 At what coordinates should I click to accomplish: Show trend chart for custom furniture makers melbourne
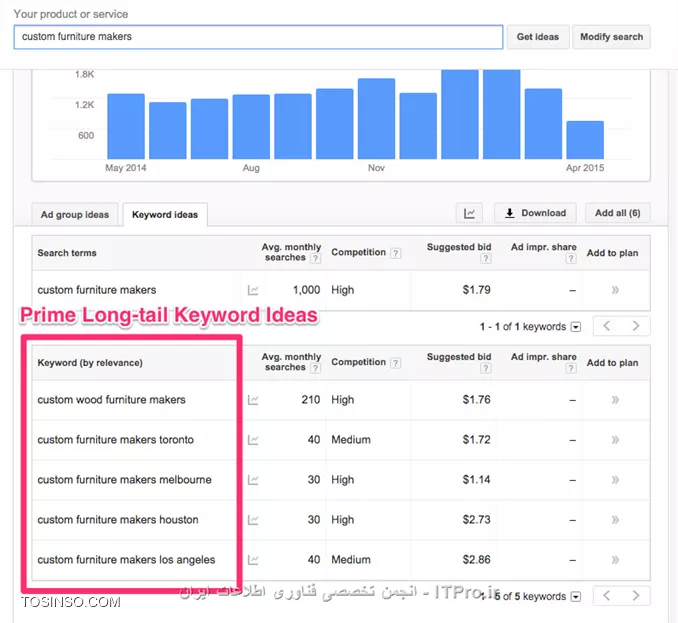pyautogui.click(x=253, y=480)
